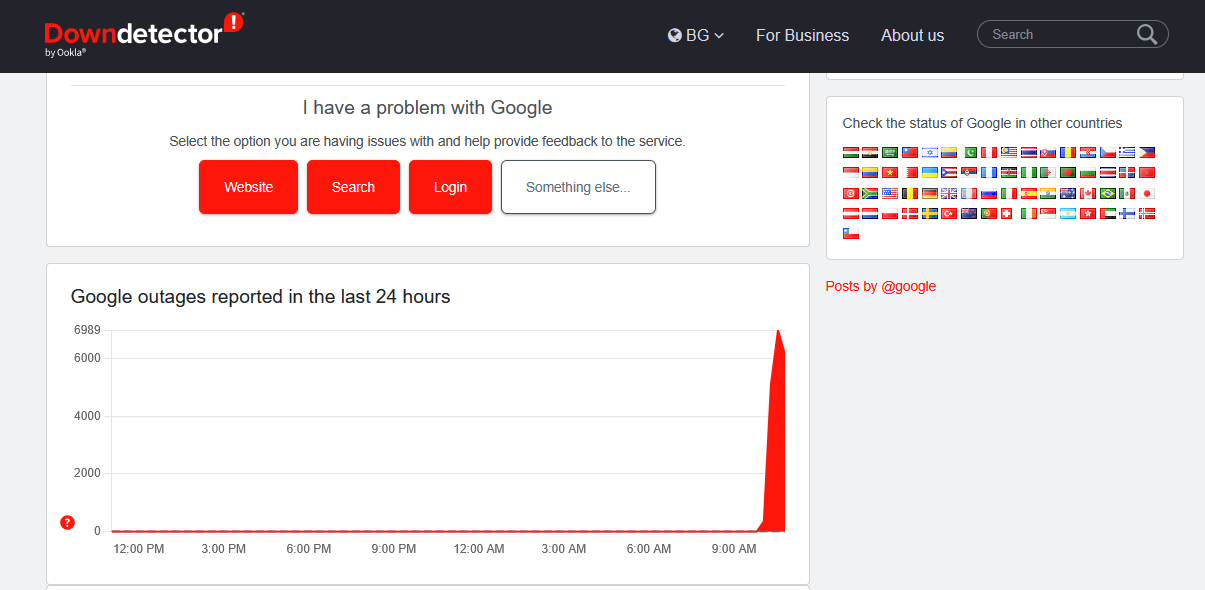The image size is (1205, 590).
Task: Select the United Kingdom flag
Action: [949, 193]
